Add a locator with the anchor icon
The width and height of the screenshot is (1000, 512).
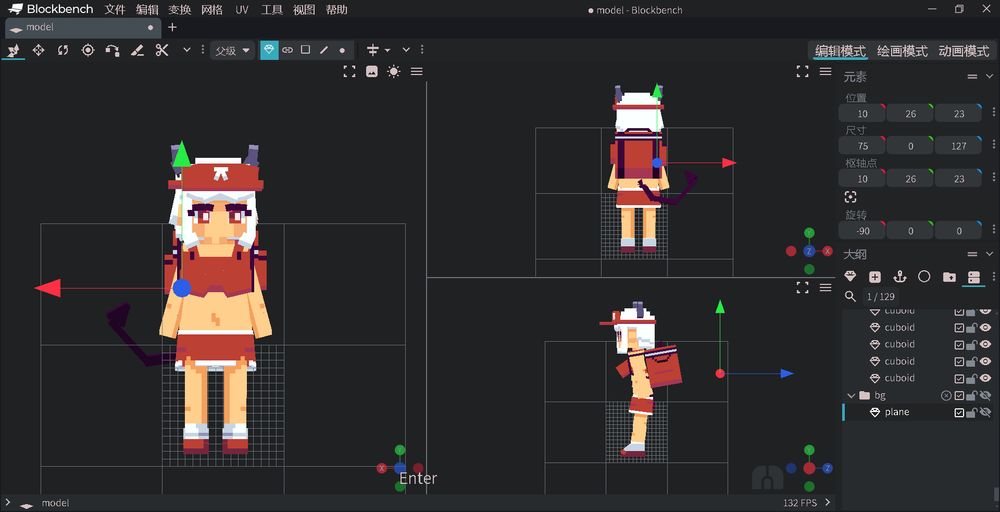899,277
